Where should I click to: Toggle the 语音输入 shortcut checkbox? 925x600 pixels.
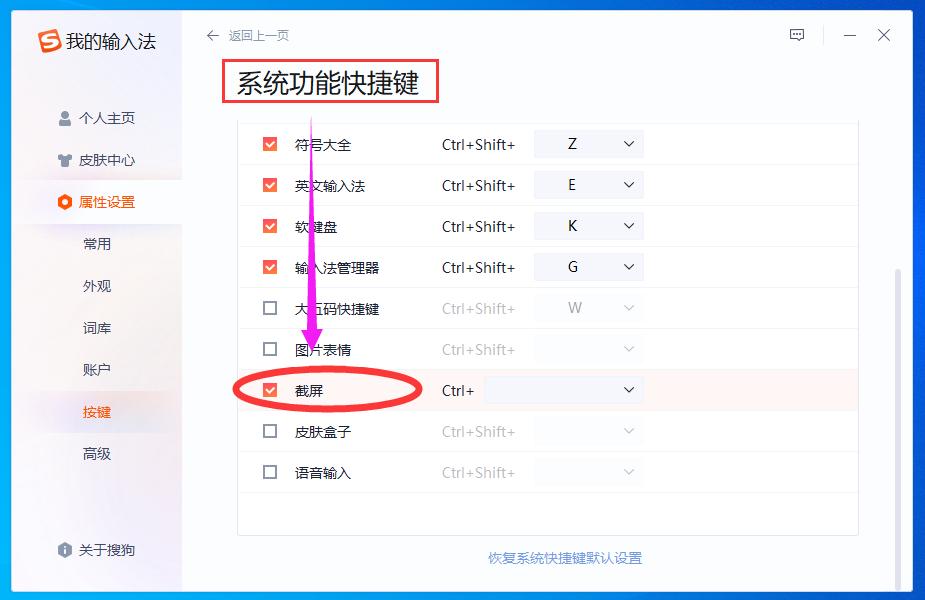[269, 472]
